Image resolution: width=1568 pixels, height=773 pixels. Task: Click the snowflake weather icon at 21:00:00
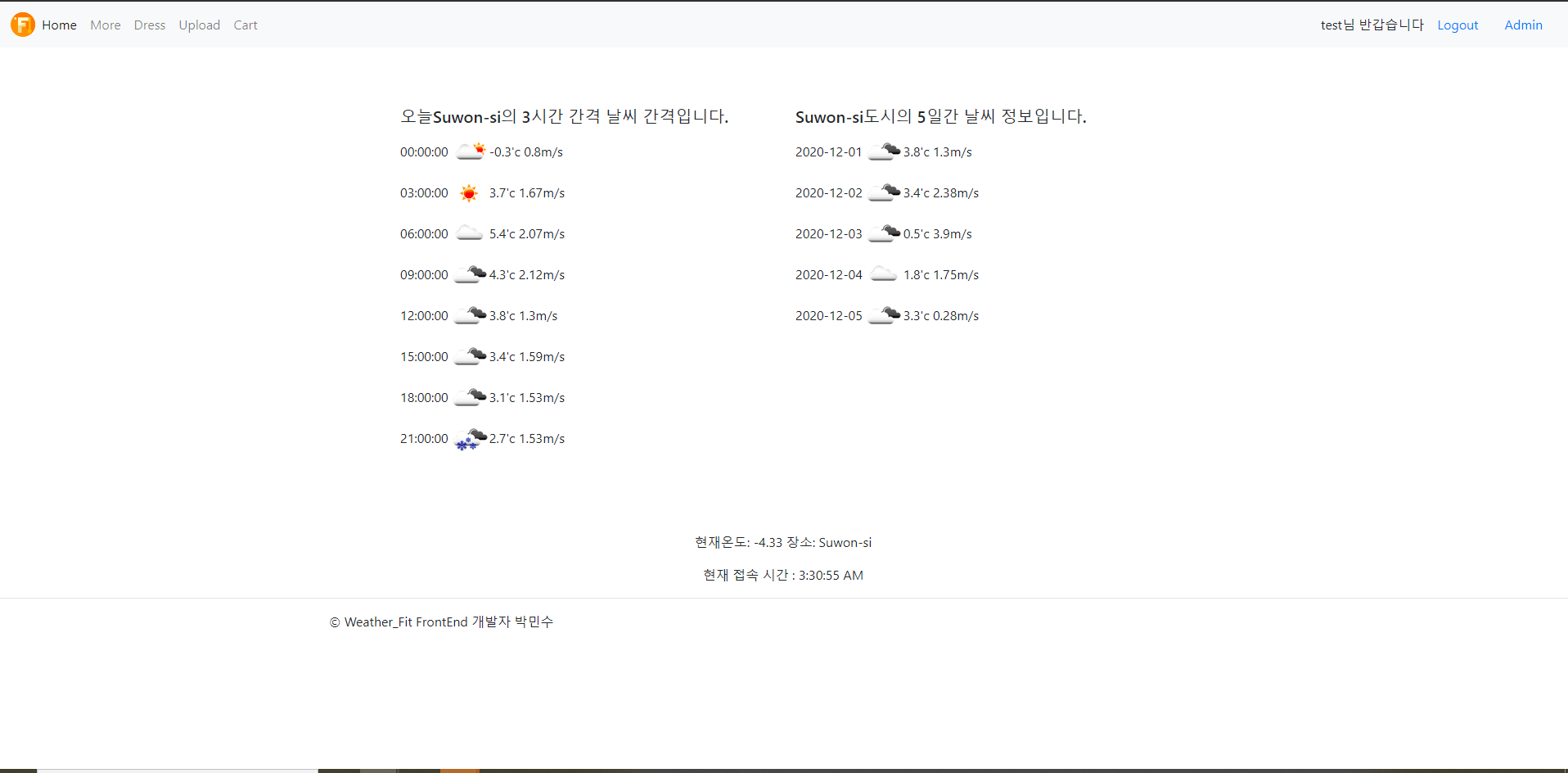coord(468,440)
